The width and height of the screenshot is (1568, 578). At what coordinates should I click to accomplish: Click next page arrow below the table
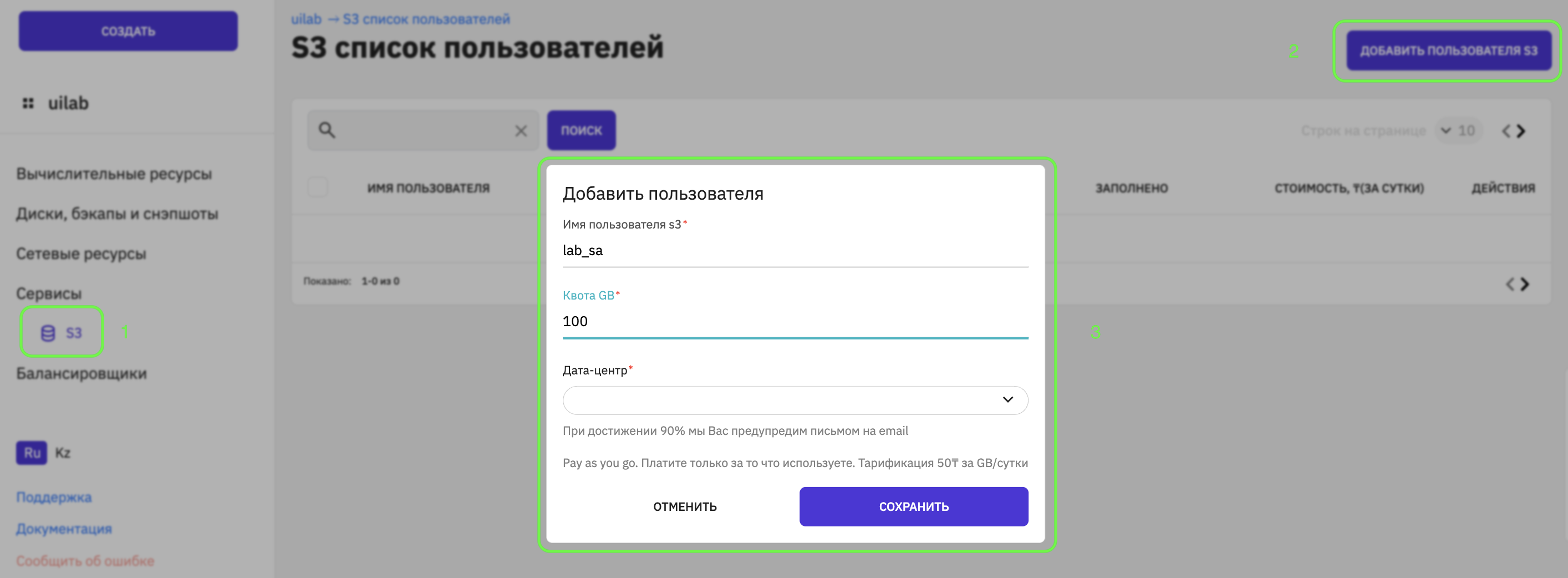tap(1525, 284)
